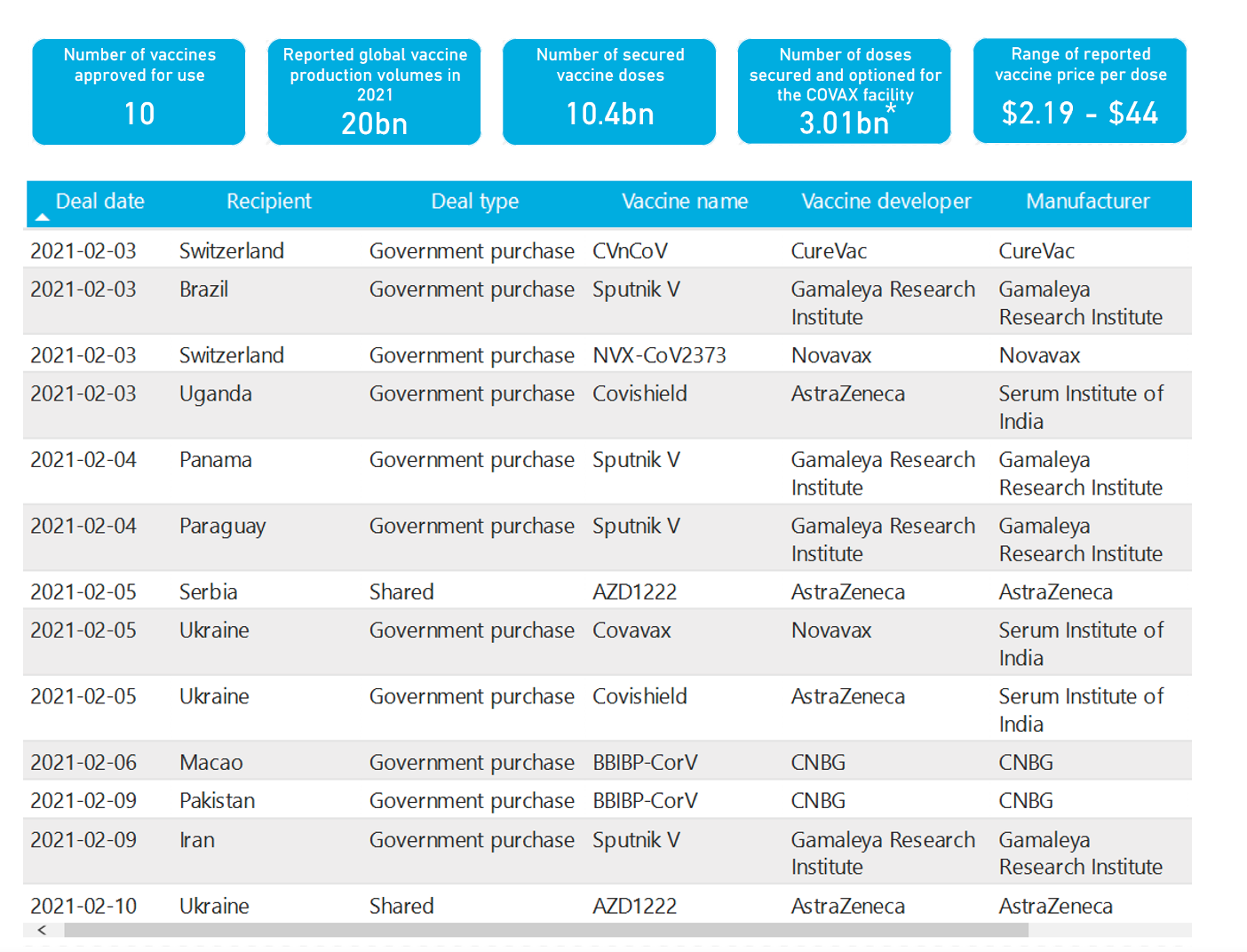This screenshot has height=952, width=1247.
Task: Sort table by Deal date header
Action: coord(99,202)
